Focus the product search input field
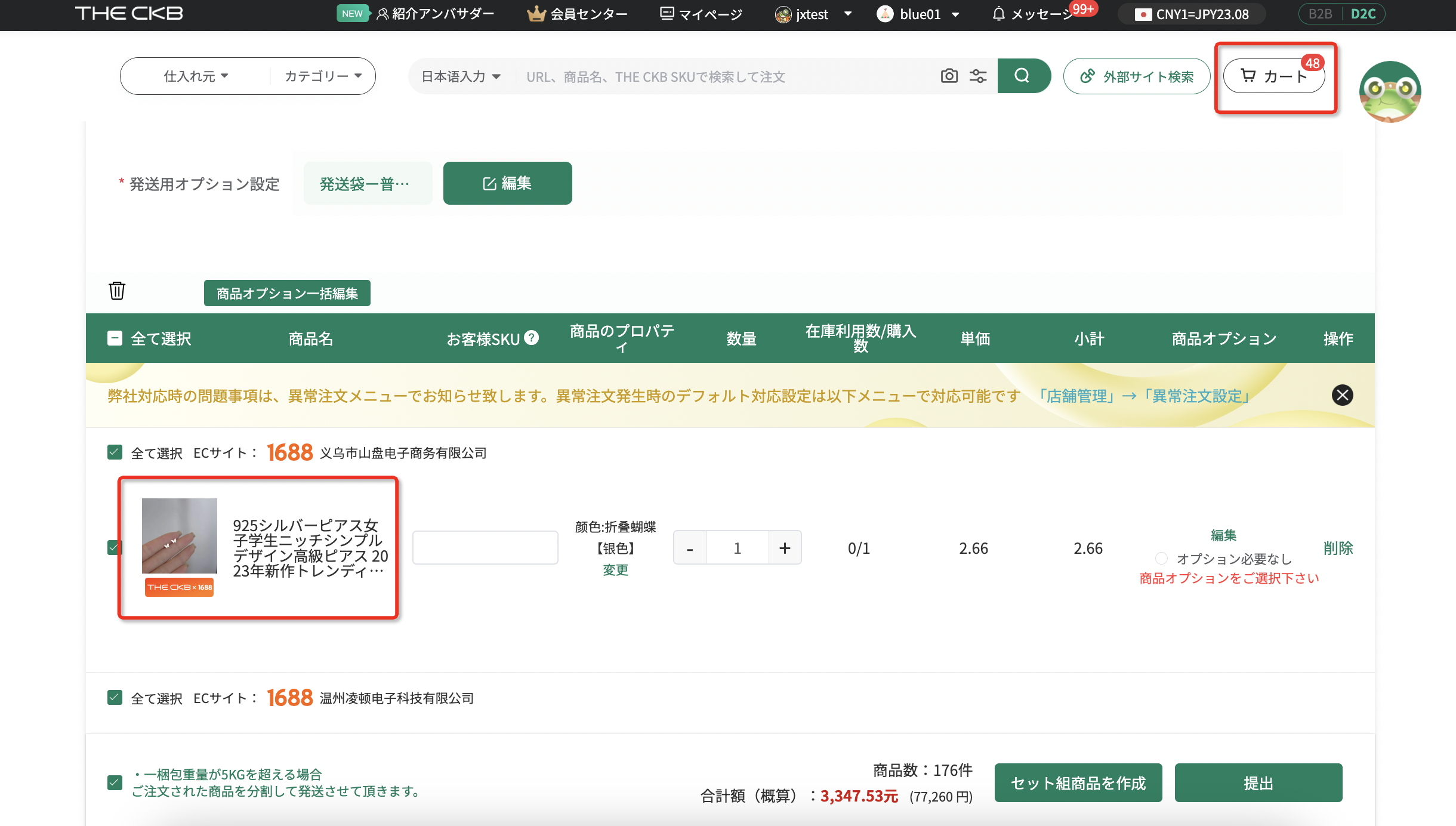This screenshot has width=1456, height=826. pos(725,76)
